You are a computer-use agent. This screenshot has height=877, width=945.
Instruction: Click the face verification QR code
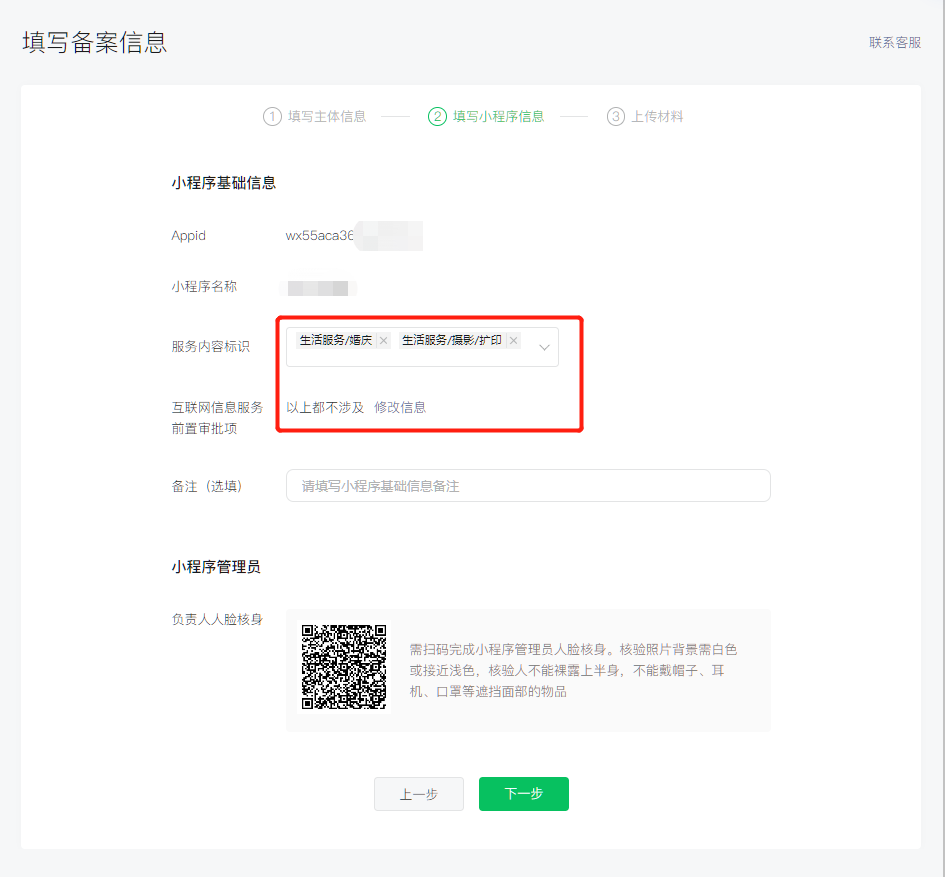click(x=344, y=667)
